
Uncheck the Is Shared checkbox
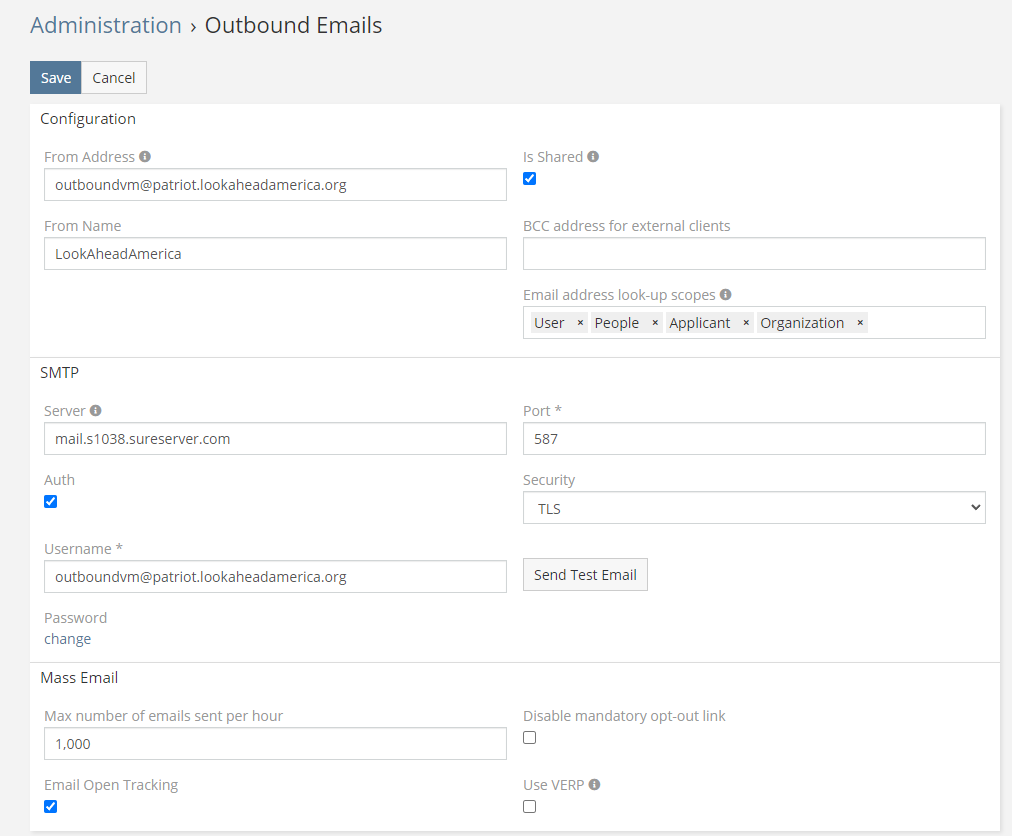[x=530, y=179]
